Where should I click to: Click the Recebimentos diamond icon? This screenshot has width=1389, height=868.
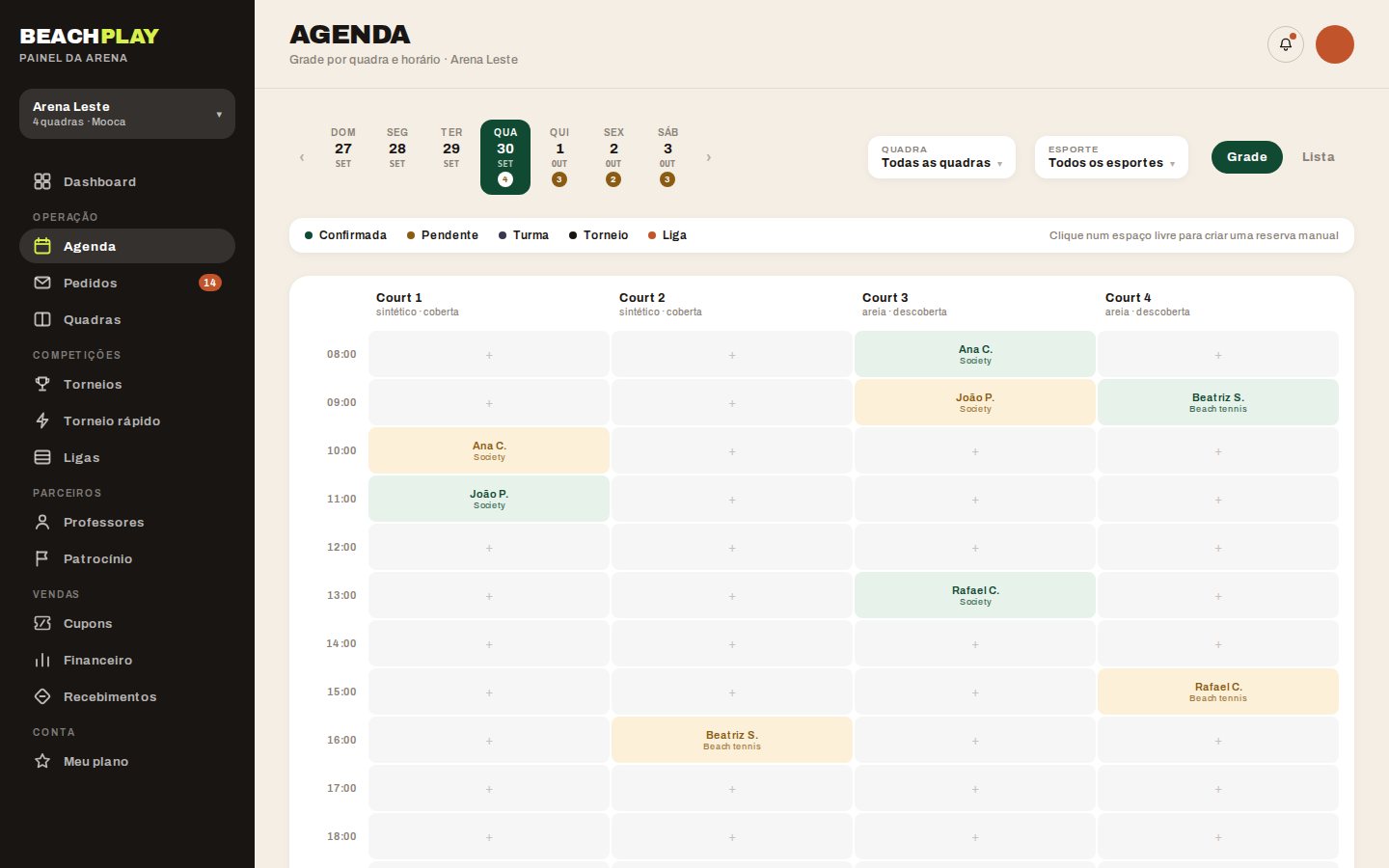click(x=42, y=696)
